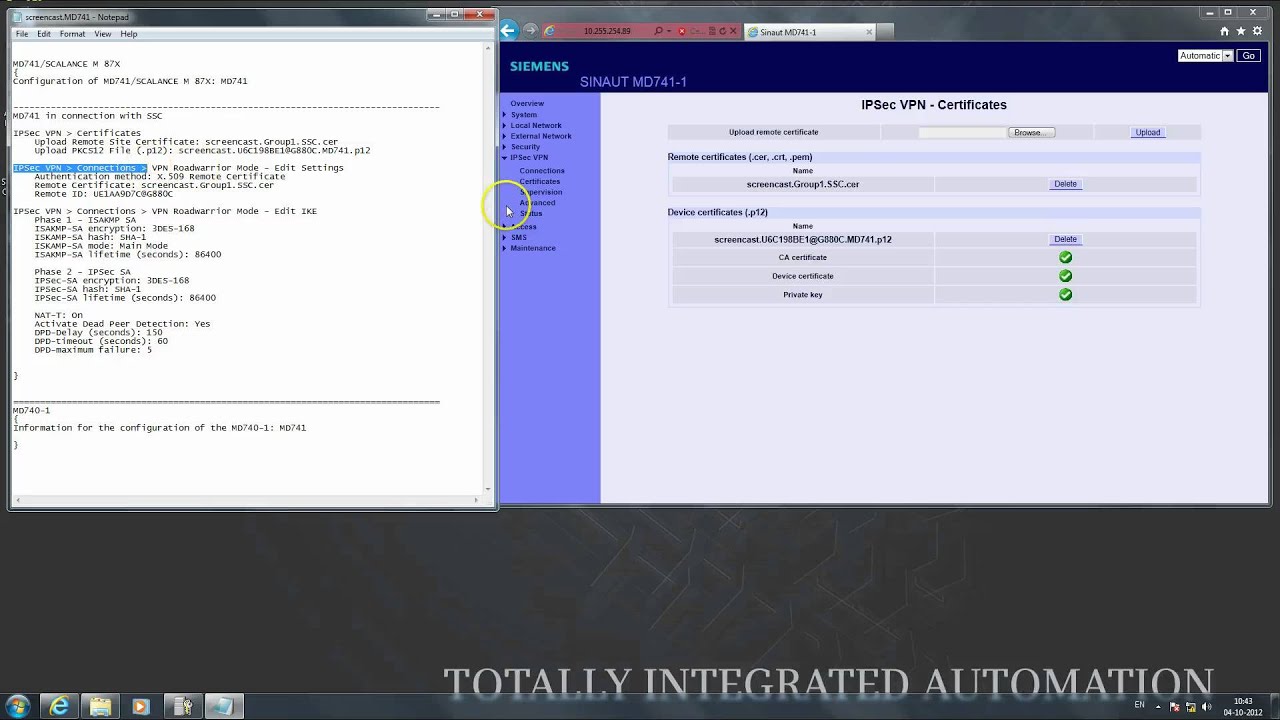The width and height of the screenshot is (1280, 720).
Task: Open the Certificates link under IPSec VPN
Action: (x=540, y=182)
